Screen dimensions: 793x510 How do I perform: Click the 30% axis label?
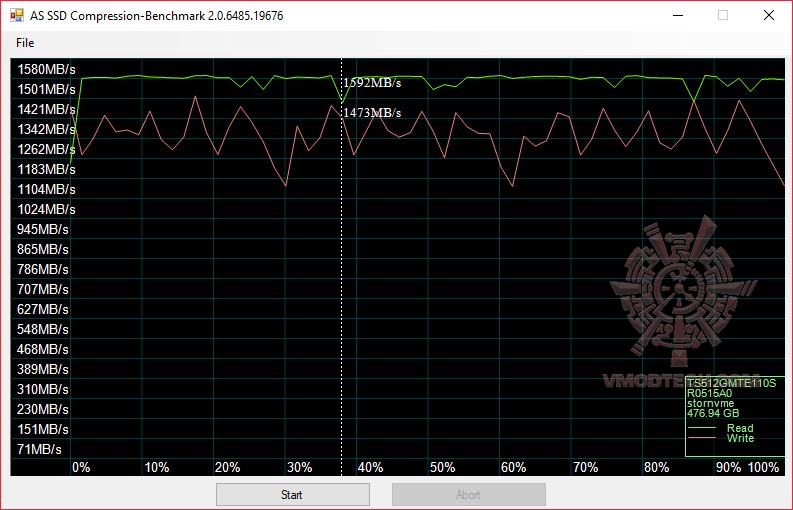(299, 468)
